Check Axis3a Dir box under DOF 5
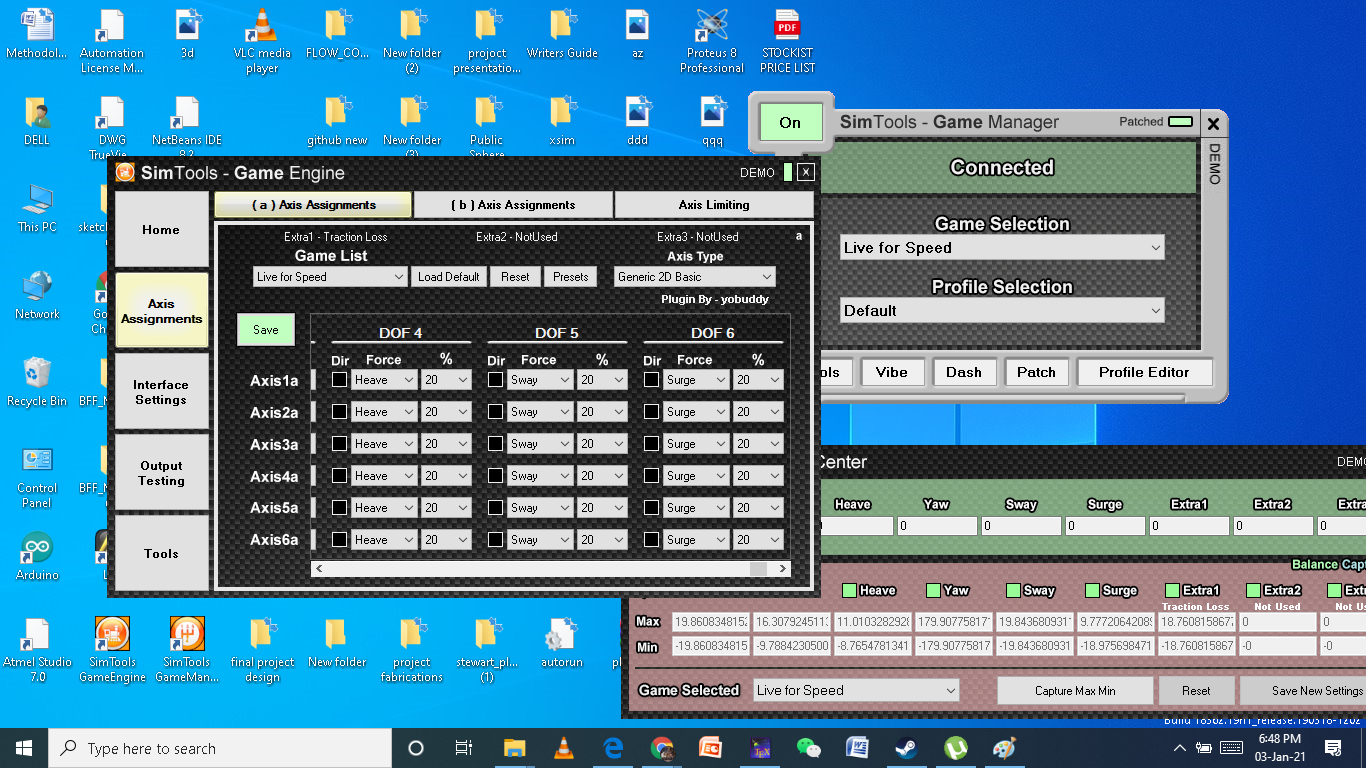The width and height of the screenshot is (1366, 768). click(x=496, y=444)
